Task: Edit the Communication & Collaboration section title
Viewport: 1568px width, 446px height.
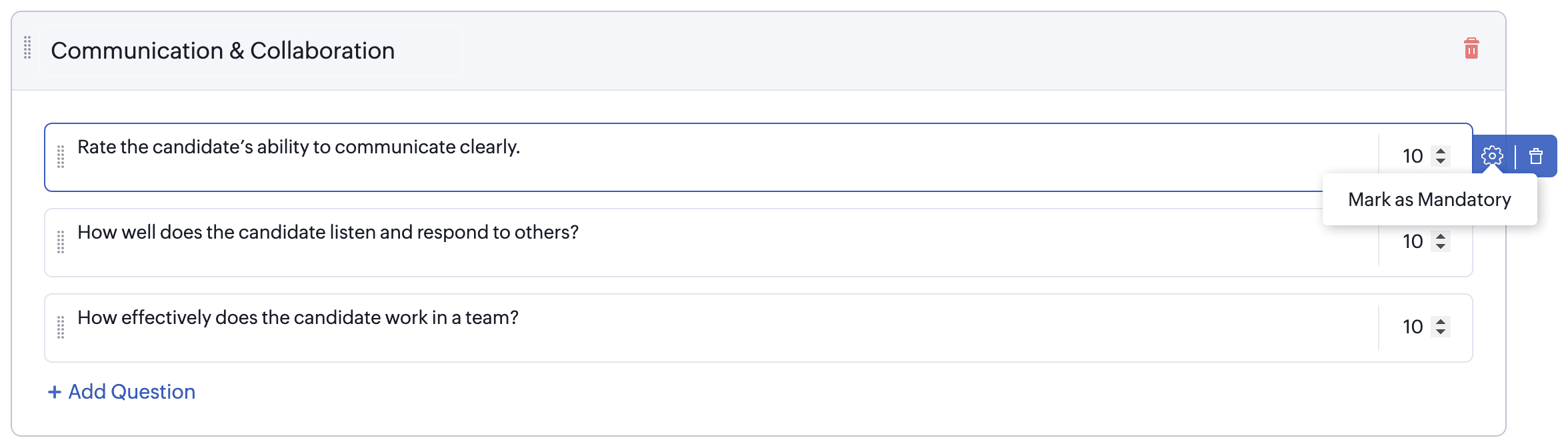Action: (223, 51)
